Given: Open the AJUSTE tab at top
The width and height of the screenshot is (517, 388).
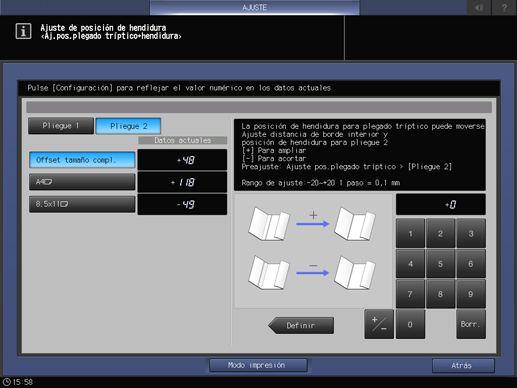Looking at the screenshot, I should coord(255,7).
